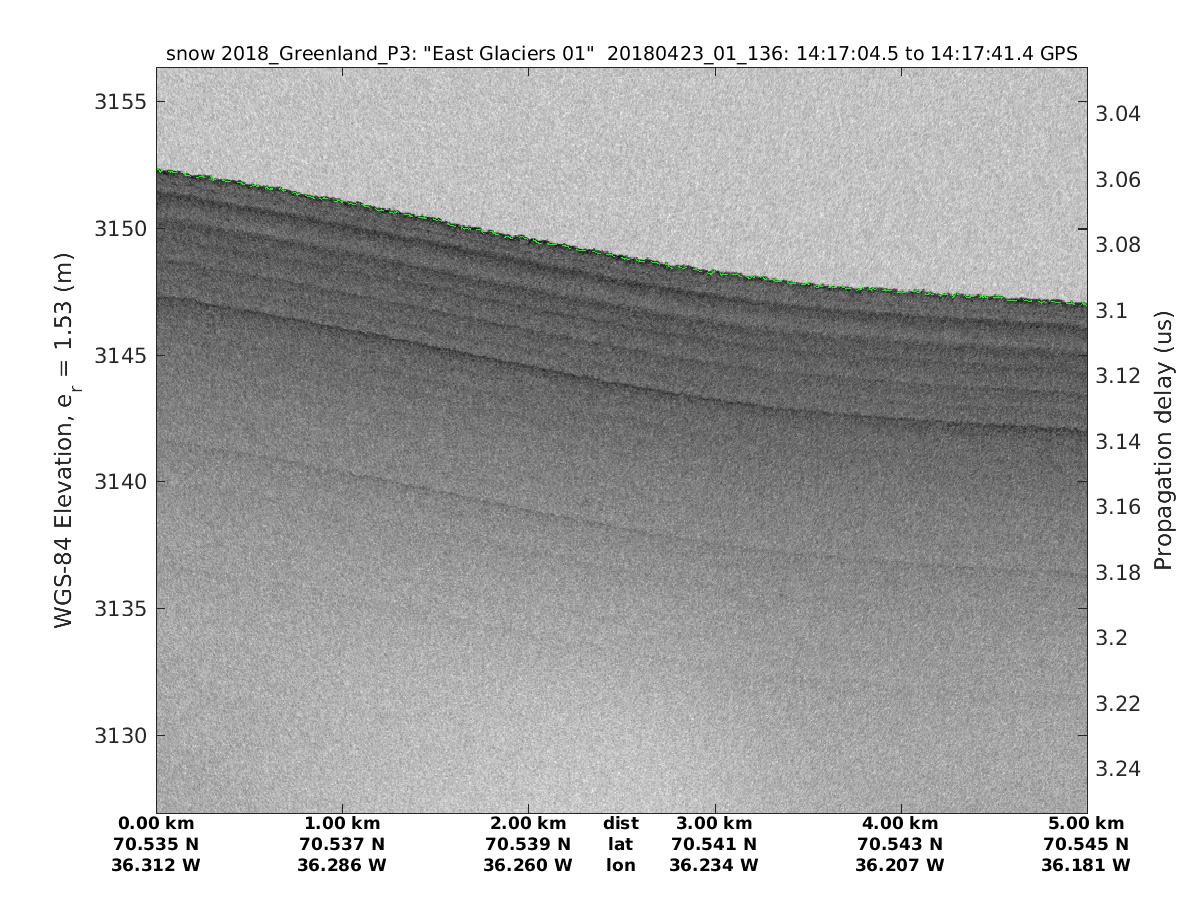The image size is (1200, 900).
Task: Click the 0.00 km distance label
Action: tap(157, 824)
